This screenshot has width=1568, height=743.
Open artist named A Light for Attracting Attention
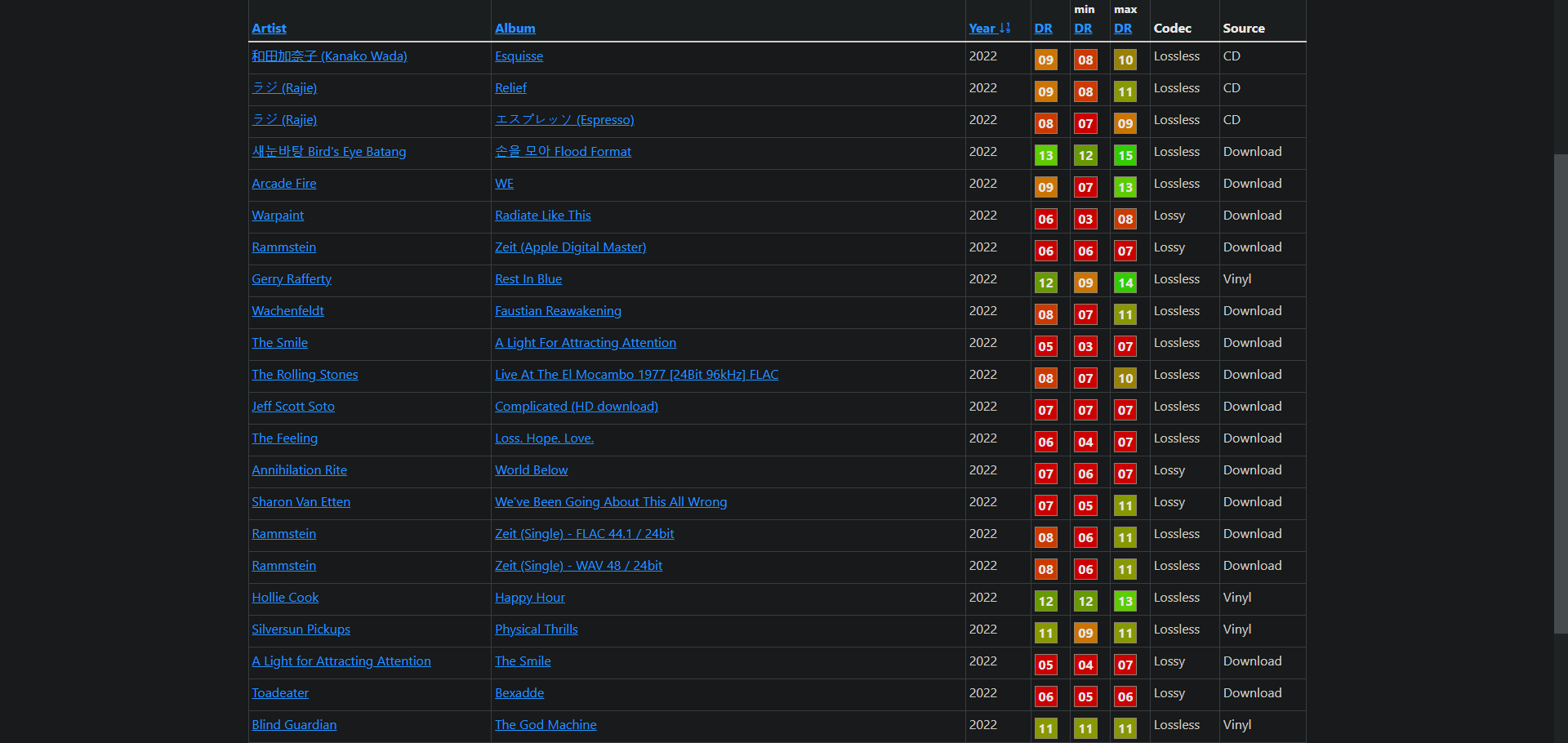click(x=341, y=661)
